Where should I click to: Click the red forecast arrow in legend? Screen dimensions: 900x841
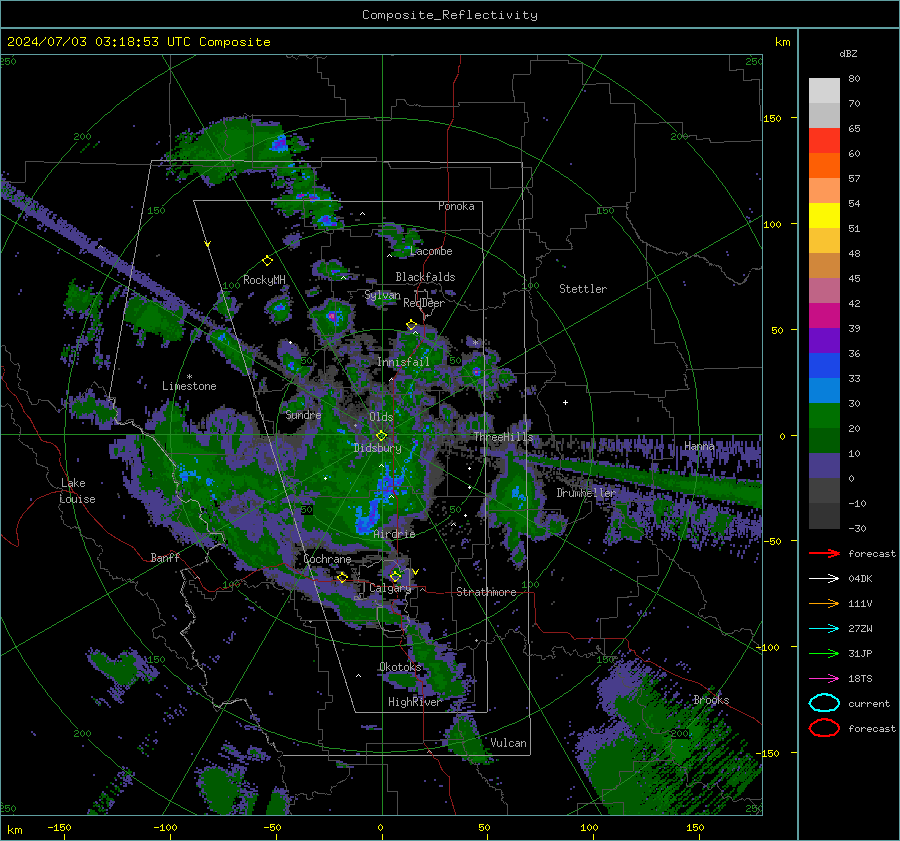pos(824,553)
